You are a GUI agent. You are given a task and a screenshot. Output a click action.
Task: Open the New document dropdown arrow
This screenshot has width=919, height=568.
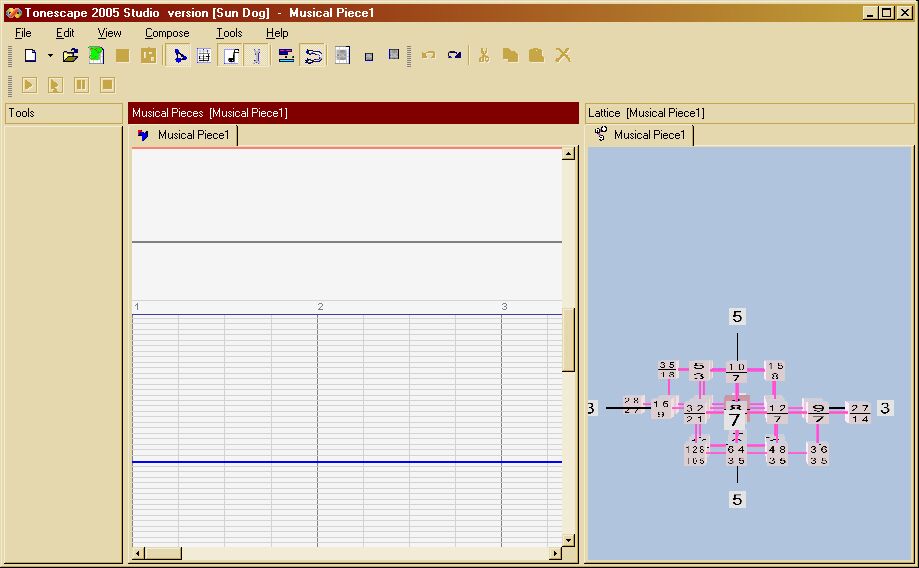coord(50,56)
